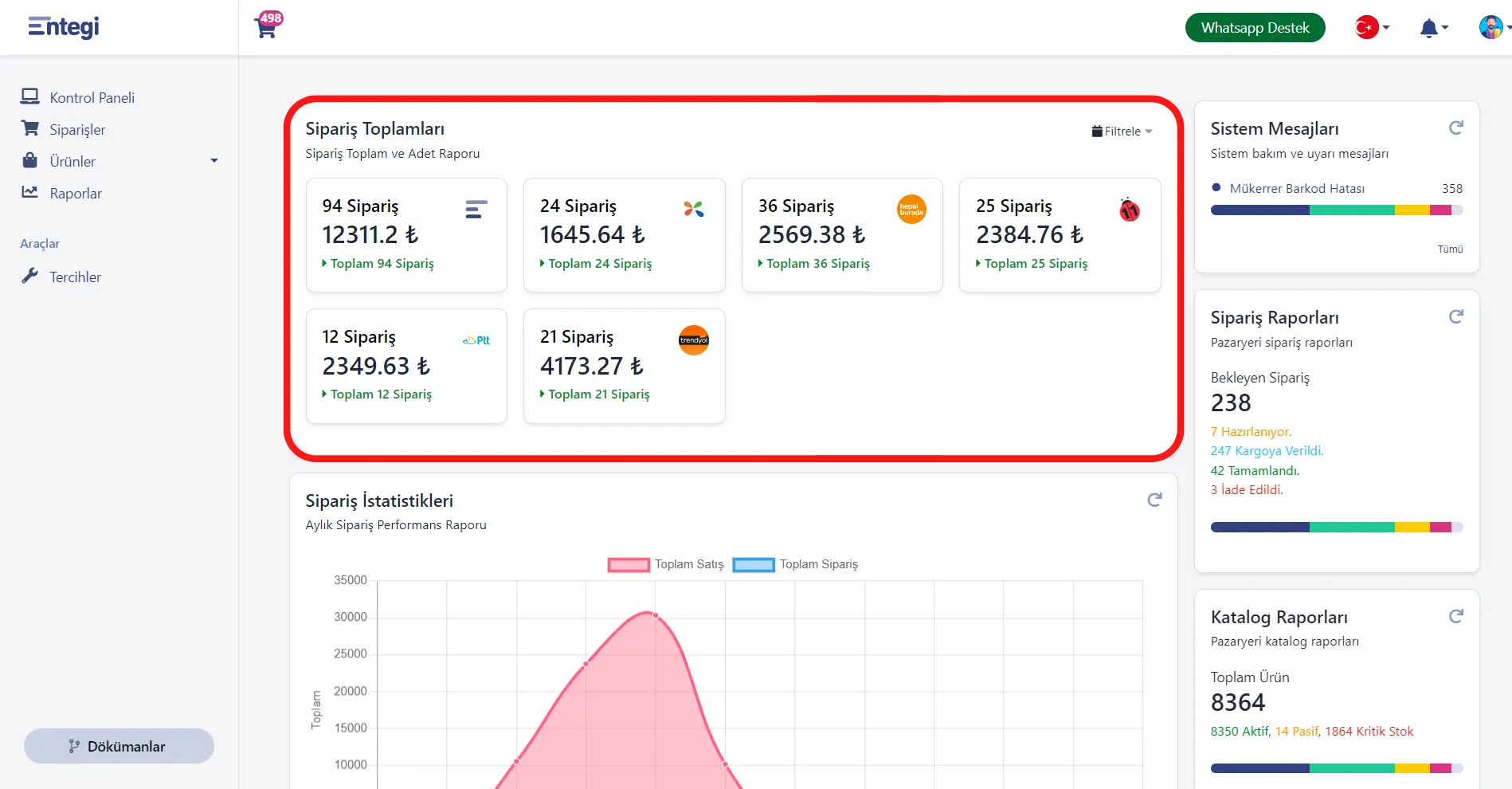Viewport: 1512px width, 789px height.
Task: Click the Entegi icon on 94 Sipariş card
Action: 476,210
